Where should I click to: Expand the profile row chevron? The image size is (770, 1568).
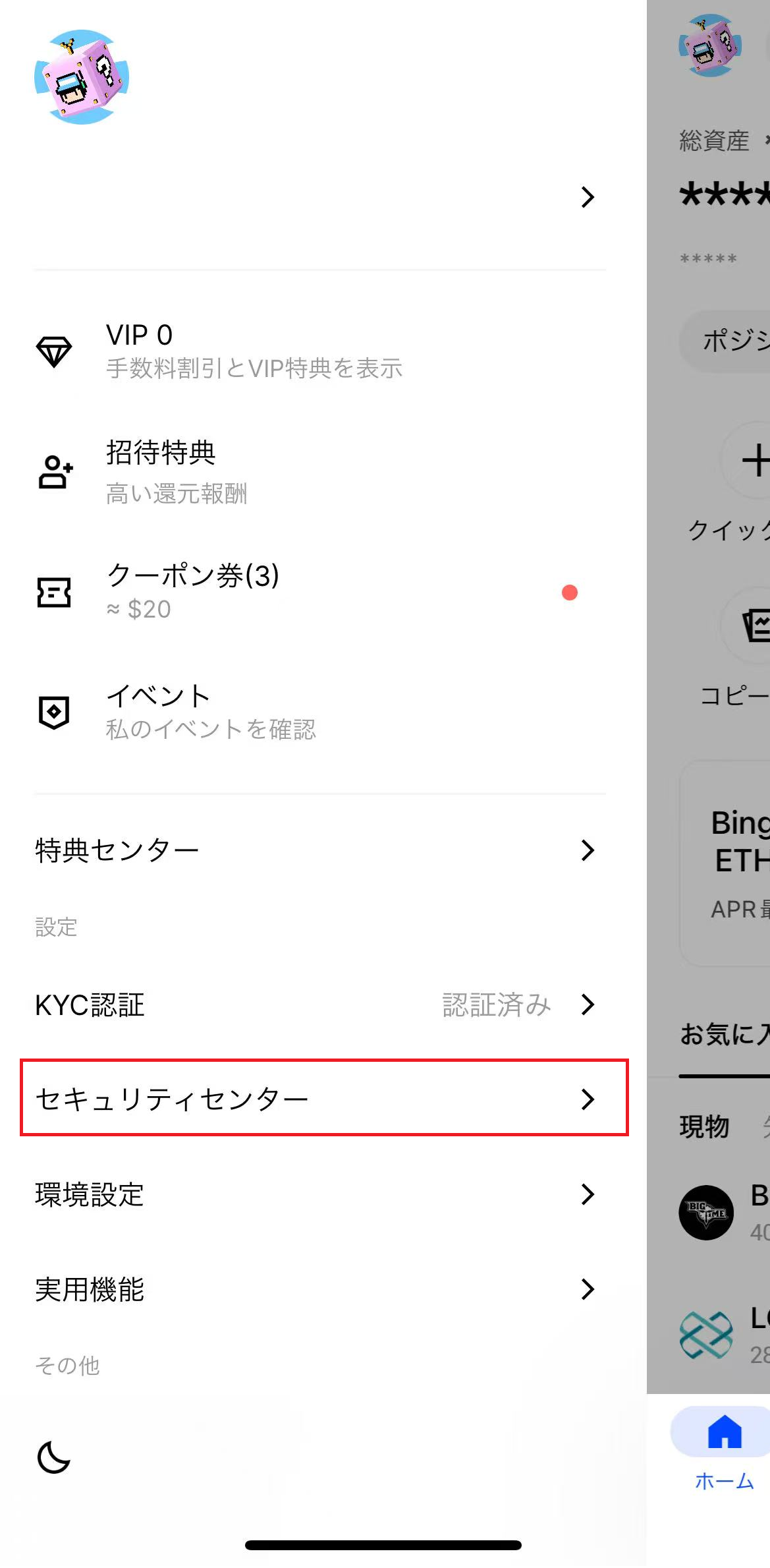tap(587, 197)
